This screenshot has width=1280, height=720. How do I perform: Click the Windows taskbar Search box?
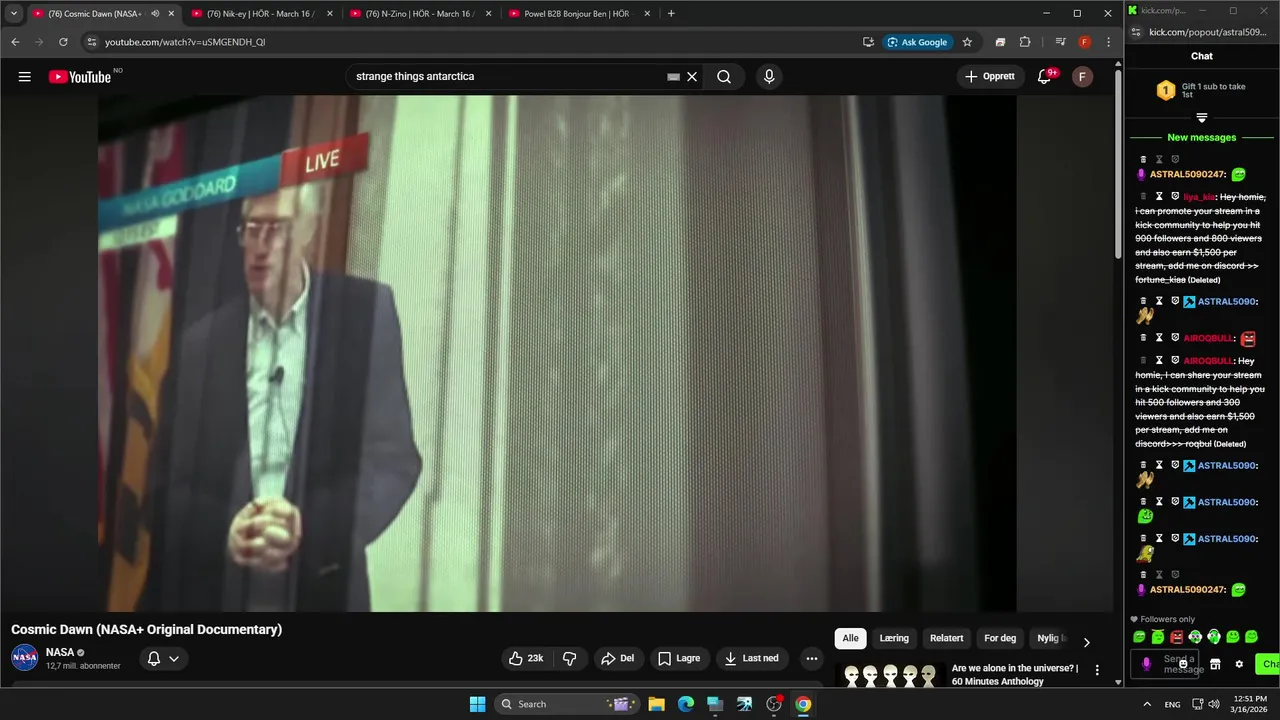coord(567,704)
